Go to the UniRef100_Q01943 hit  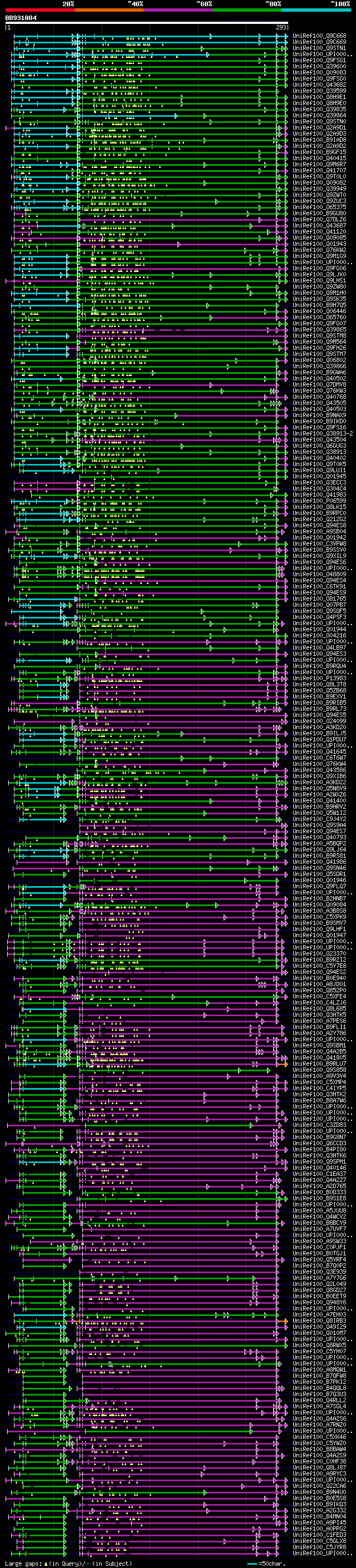point(319,244)
